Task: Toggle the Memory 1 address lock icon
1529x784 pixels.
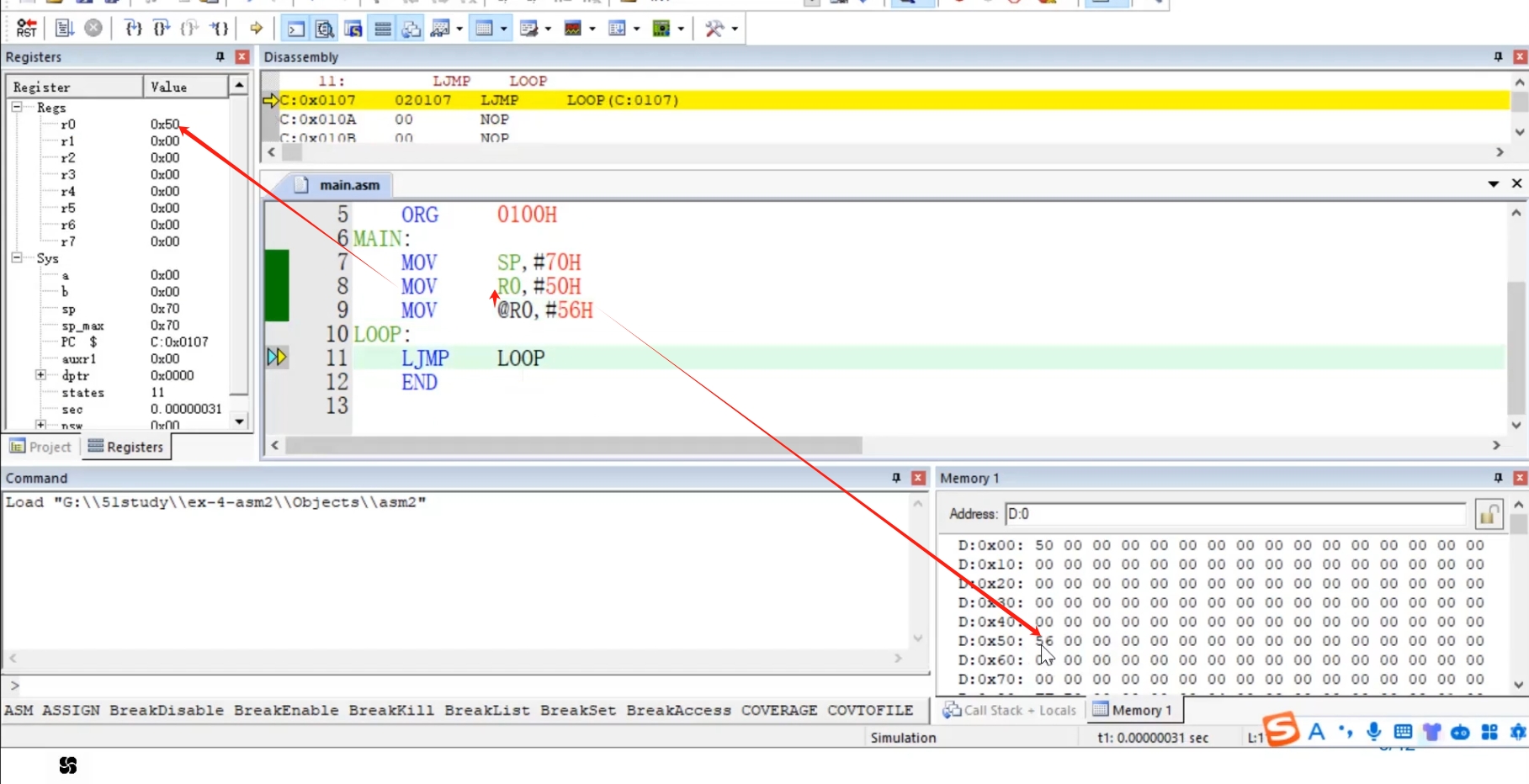Action: click(x=1489, y=514)
